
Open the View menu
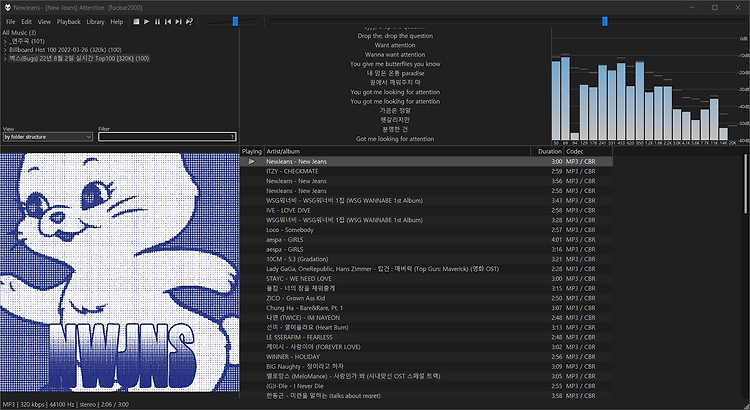(44, 22)
